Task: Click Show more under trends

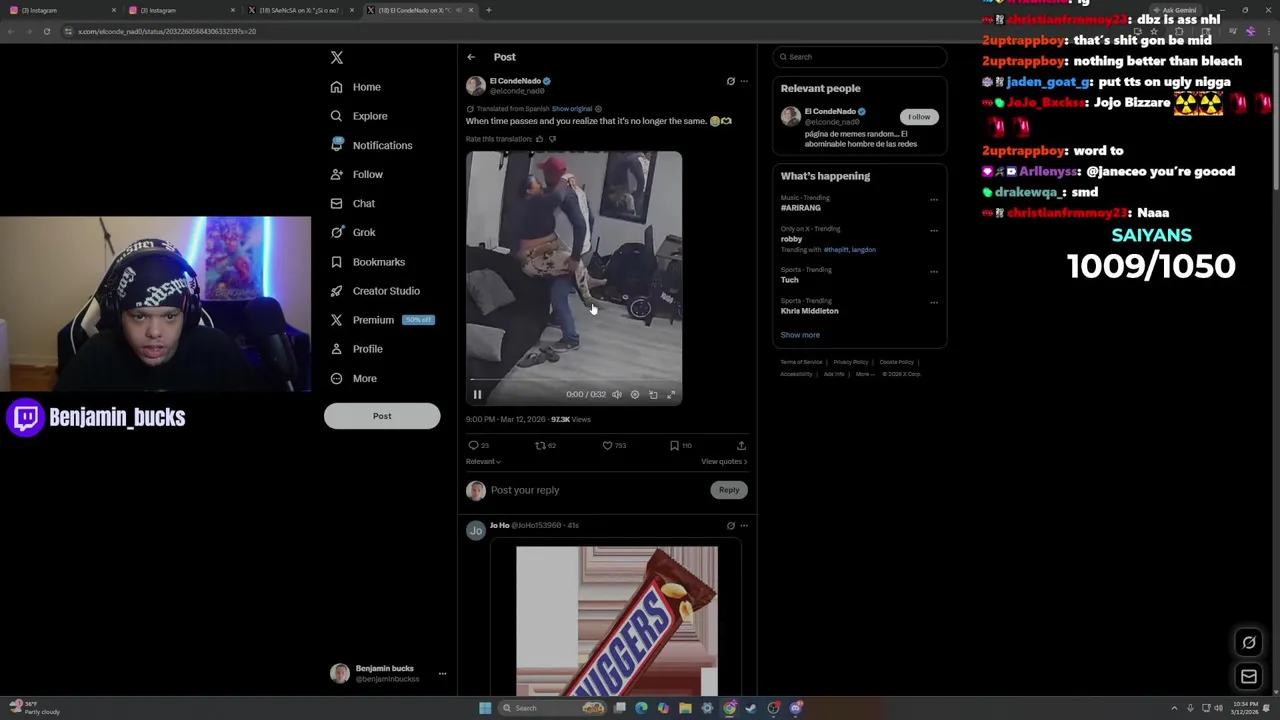Action: tap(800, 335)
